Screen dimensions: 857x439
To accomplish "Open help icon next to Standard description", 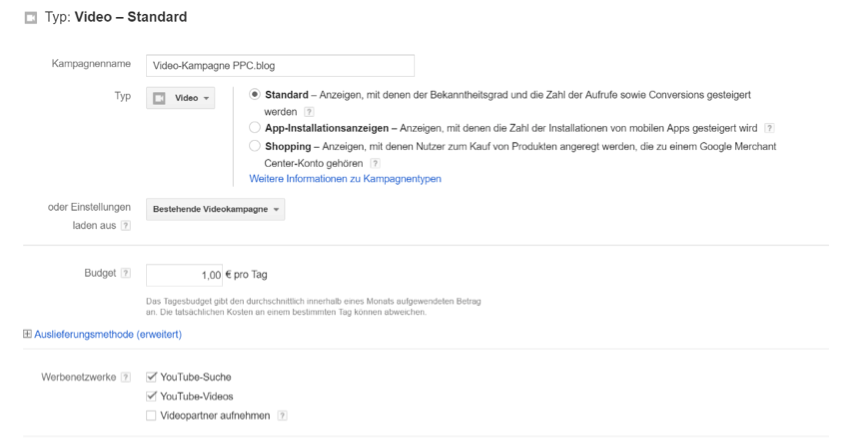I will 309,112.
